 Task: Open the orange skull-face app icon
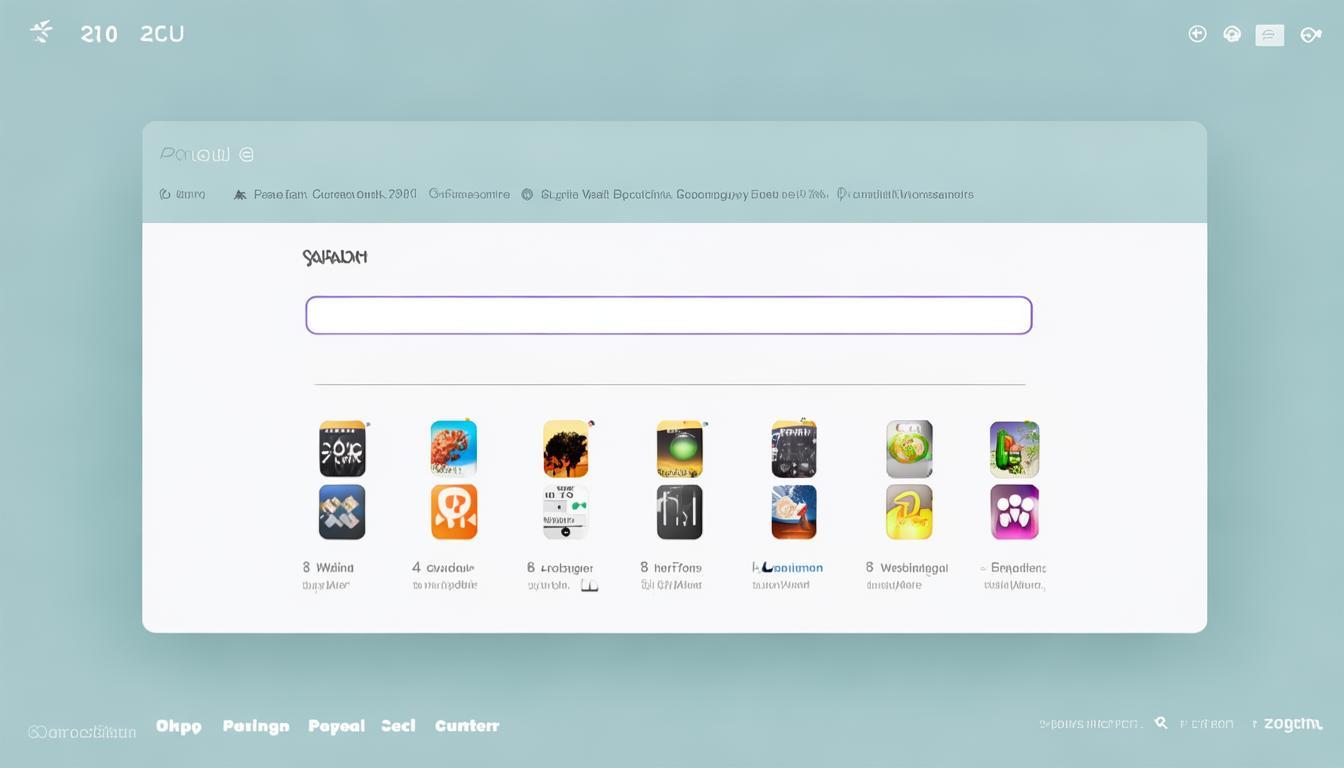tap(453, 511)
